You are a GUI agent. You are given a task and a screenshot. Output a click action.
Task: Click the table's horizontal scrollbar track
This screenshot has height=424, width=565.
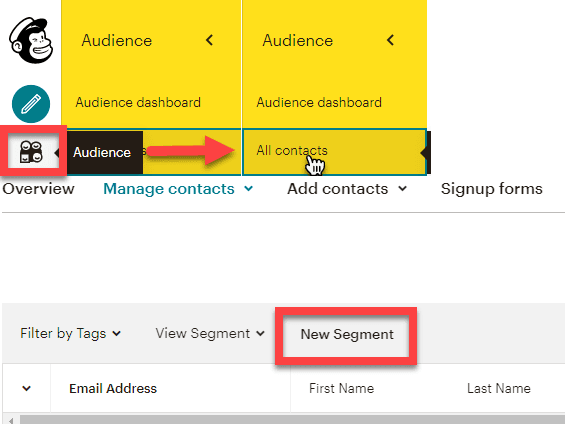click(x=292, y=420)
